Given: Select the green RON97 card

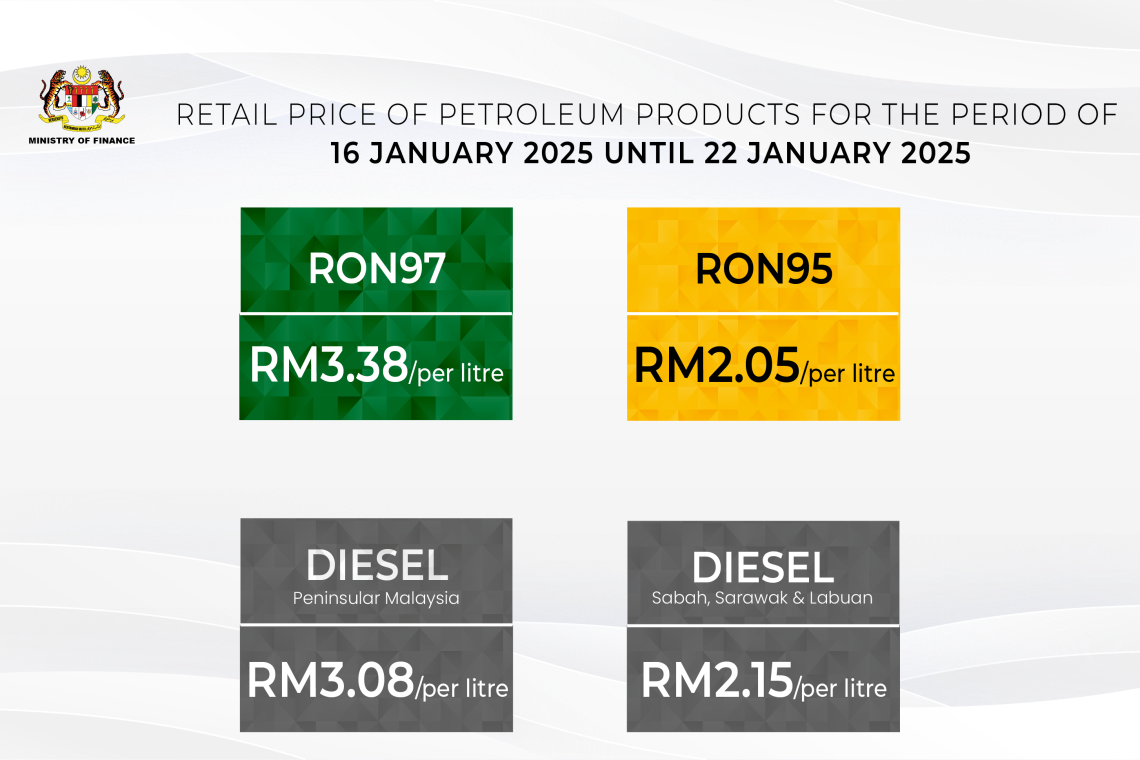Looking at the screenshot, I should [x=376, y=313].
